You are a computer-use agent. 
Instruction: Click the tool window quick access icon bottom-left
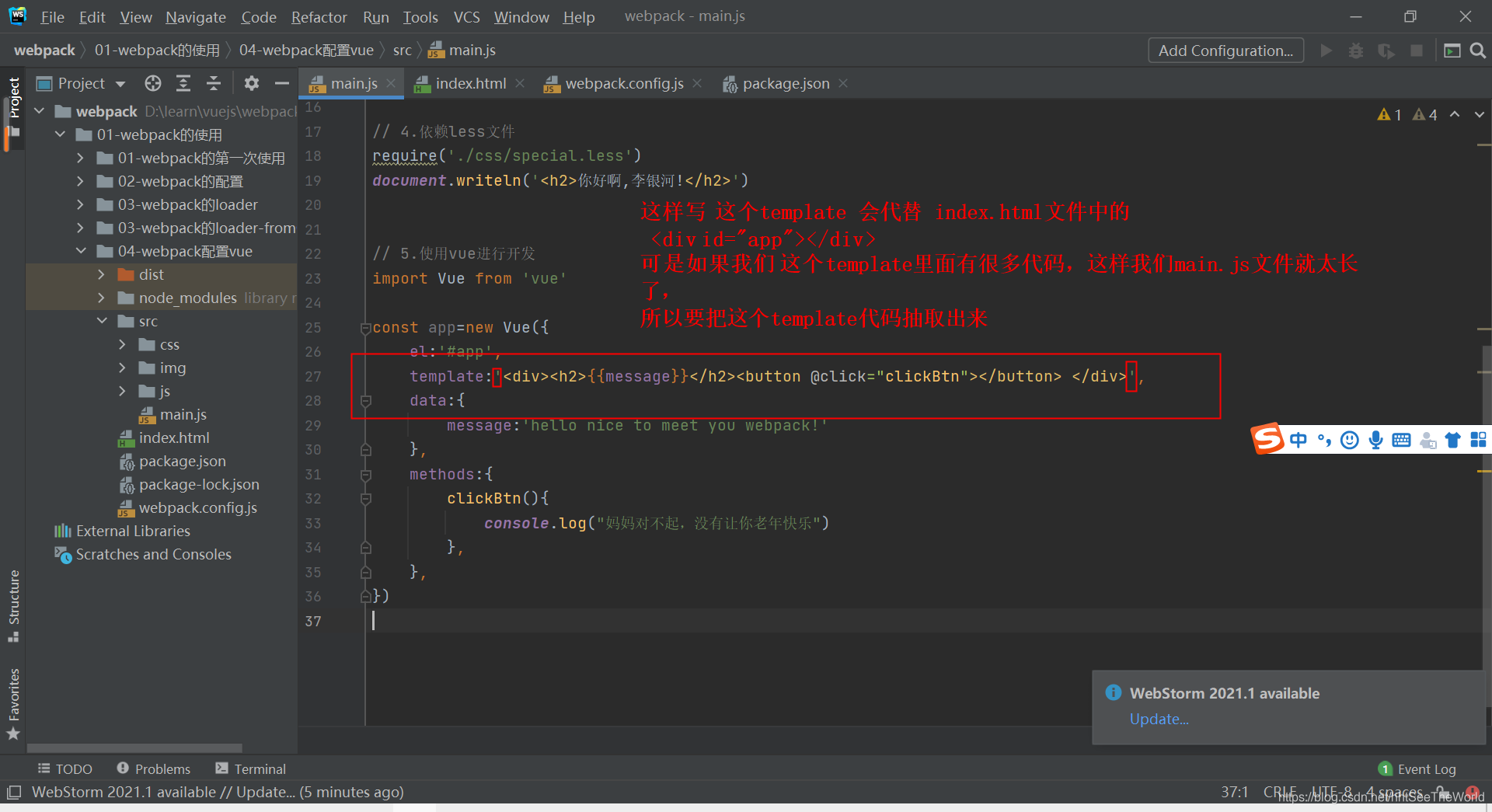(13, 793)
